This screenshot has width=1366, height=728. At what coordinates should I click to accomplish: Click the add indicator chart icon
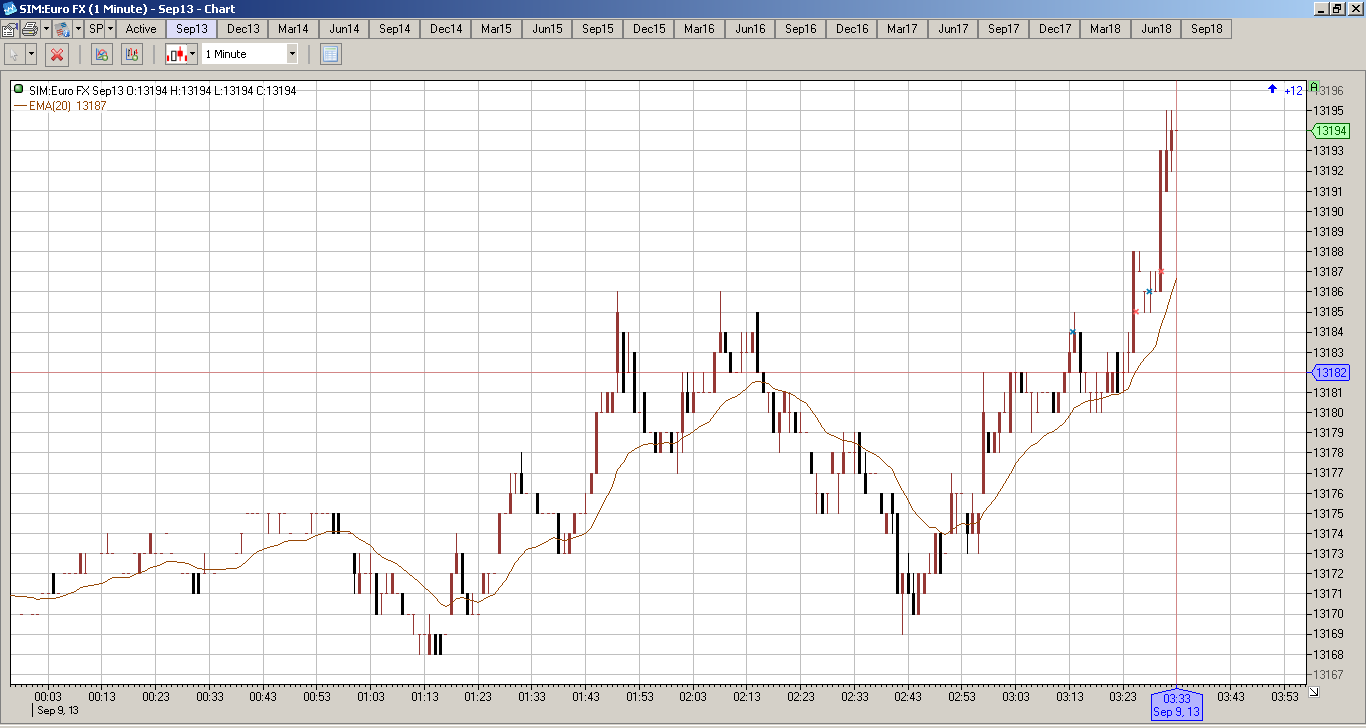[101, 54]
